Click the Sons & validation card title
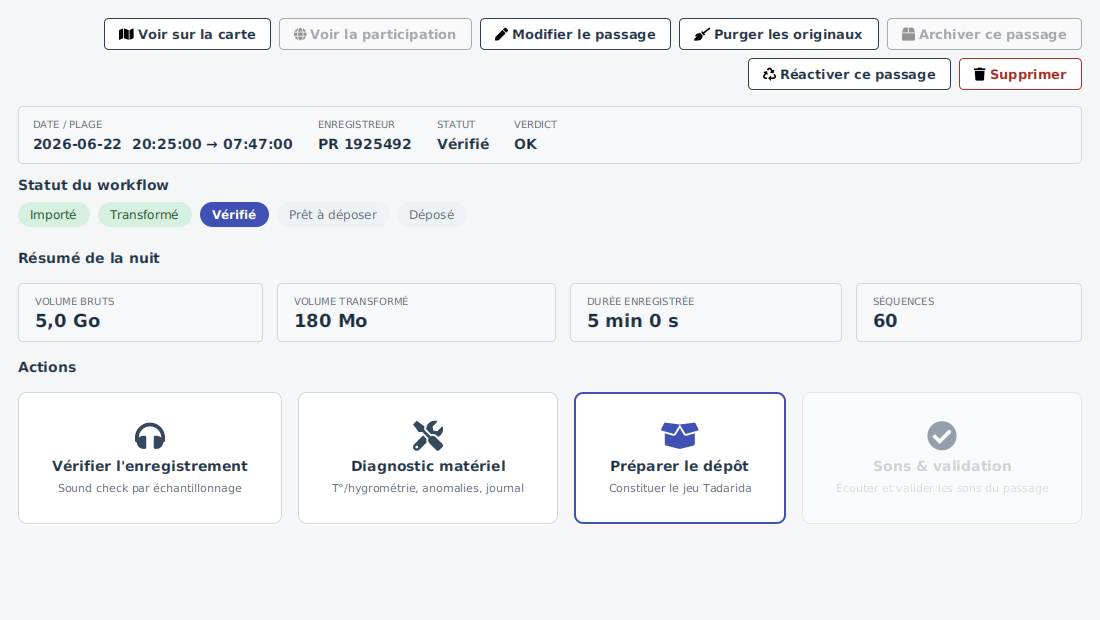 click(942, 466)
